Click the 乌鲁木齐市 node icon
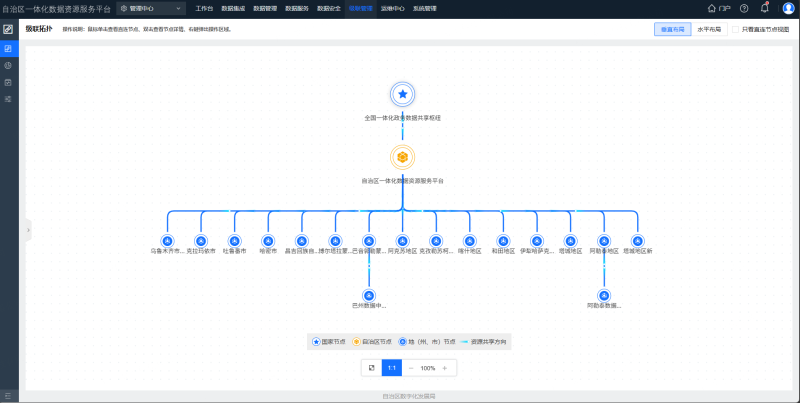This screenshot has width=800, height=403. tap(167, 241)
